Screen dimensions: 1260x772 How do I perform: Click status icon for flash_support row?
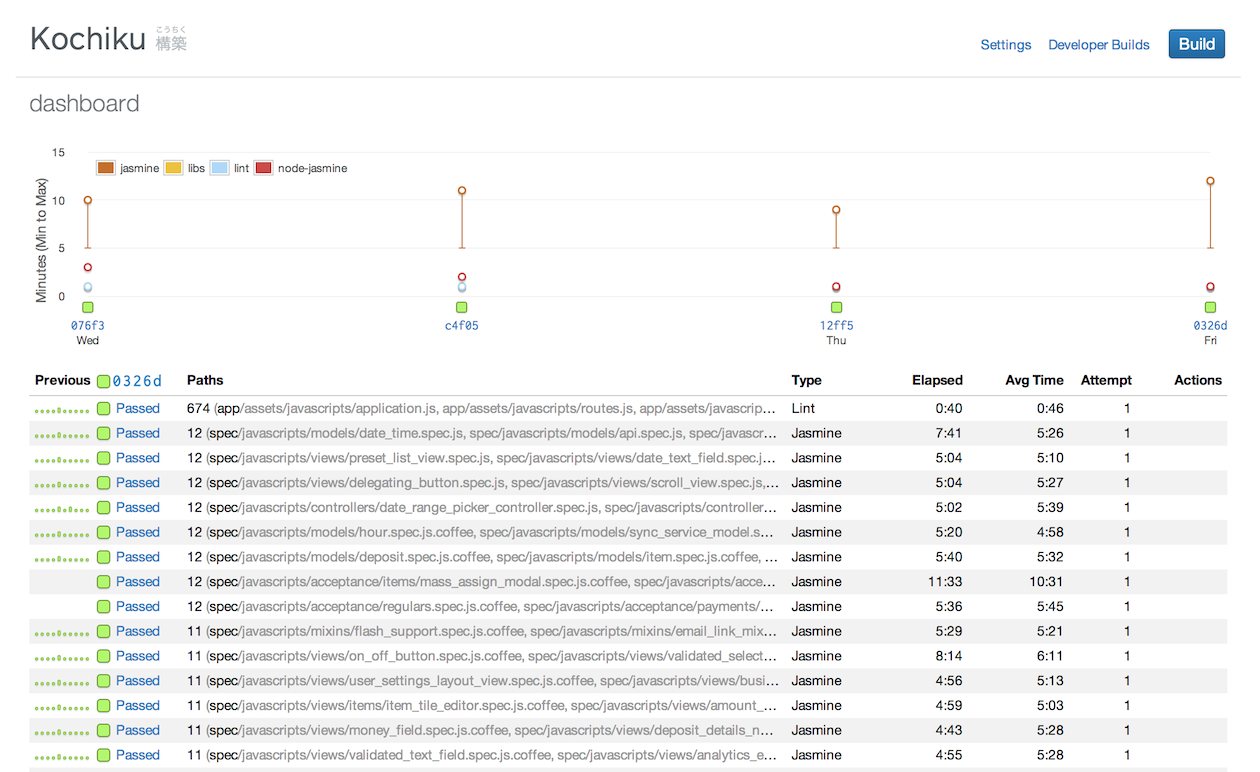[x=103, y=631]
